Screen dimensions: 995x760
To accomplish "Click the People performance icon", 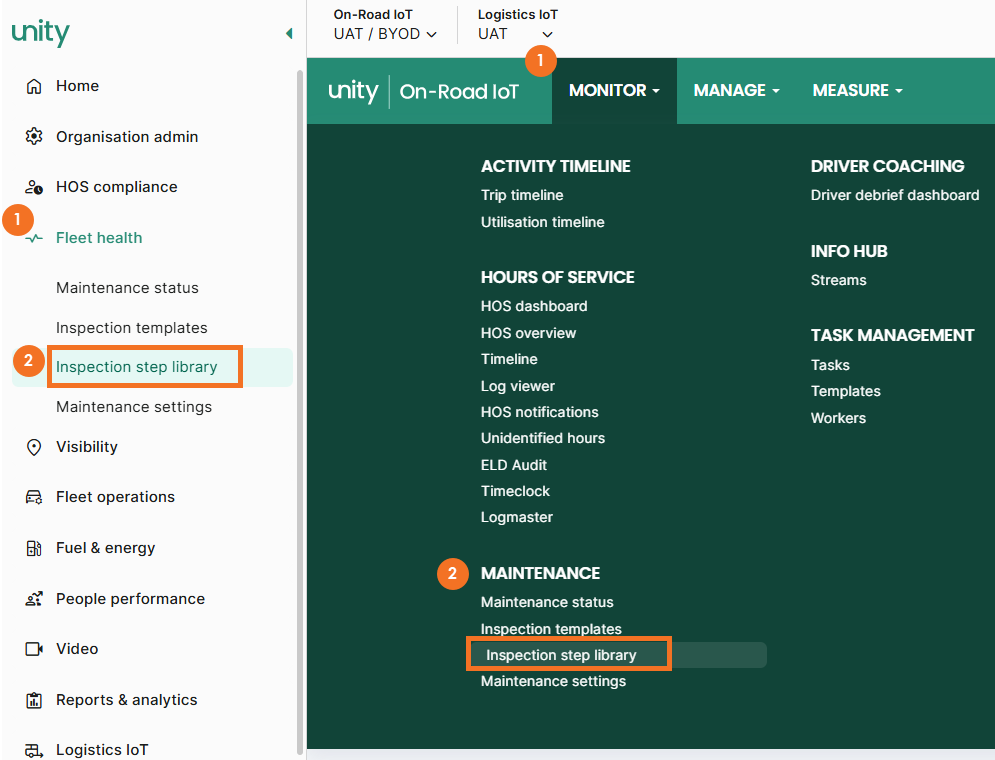I will click(x=34, y=599).
